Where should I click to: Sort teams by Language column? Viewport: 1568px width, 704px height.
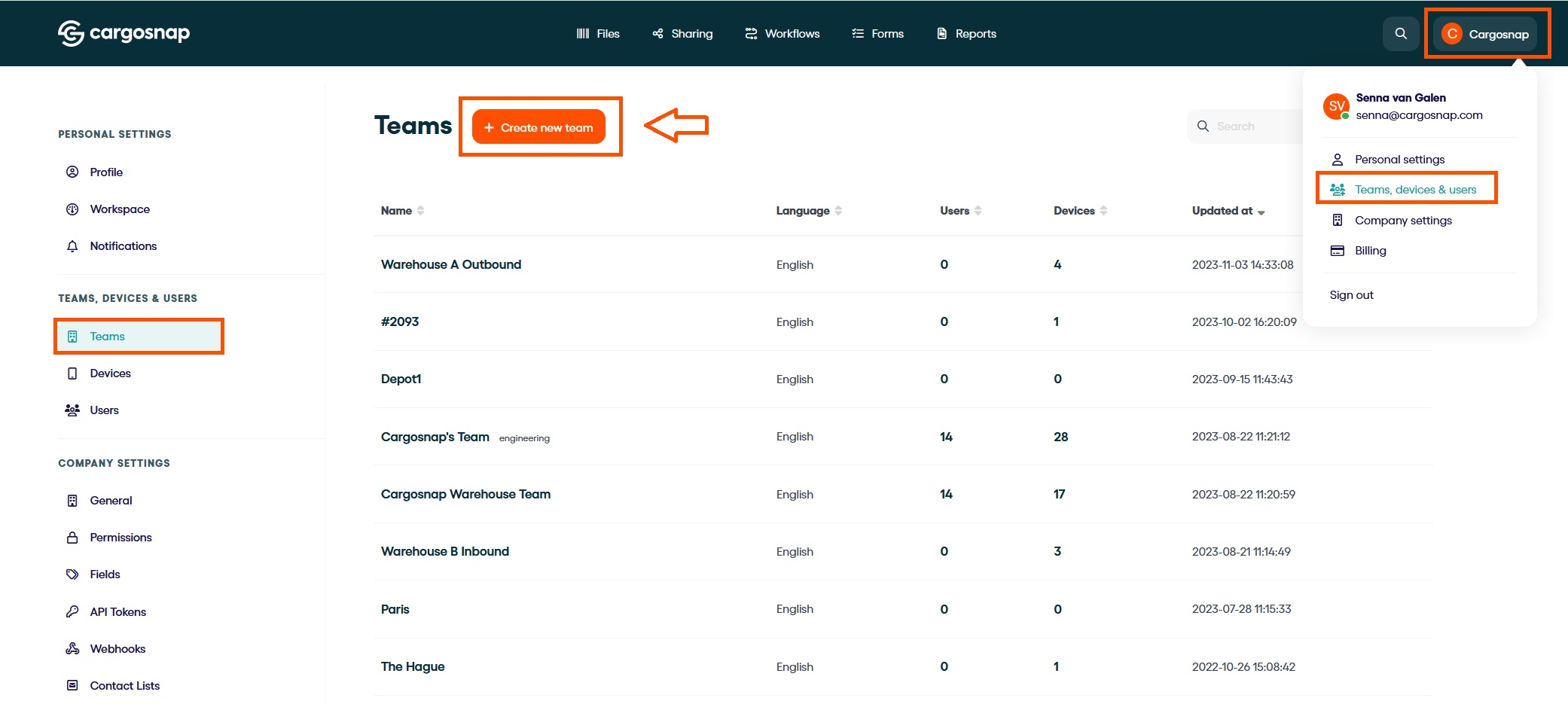pos(809,211)
